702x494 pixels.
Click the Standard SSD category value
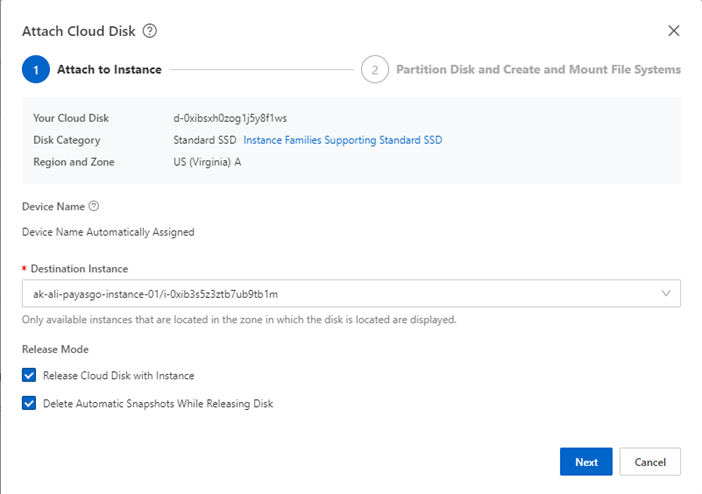[x=205, y=140]
